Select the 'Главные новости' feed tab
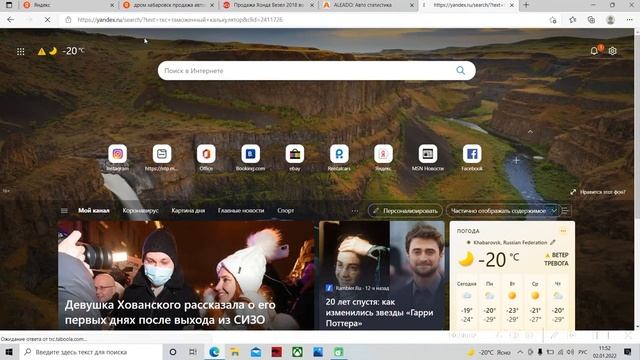 pos(241,211)
